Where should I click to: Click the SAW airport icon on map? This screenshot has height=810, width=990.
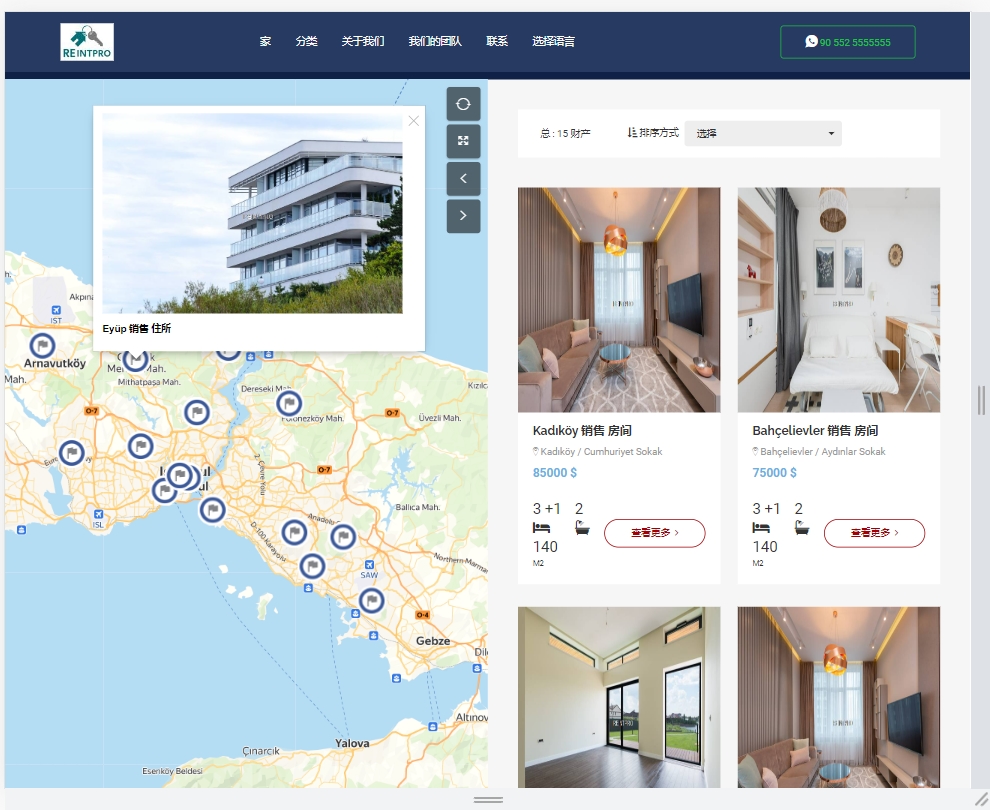pos(369,564)
